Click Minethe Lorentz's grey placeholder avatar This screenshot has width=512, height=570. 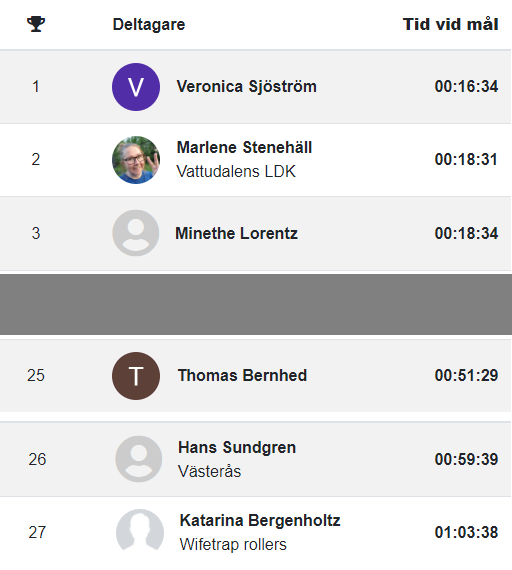click(136, 233)
